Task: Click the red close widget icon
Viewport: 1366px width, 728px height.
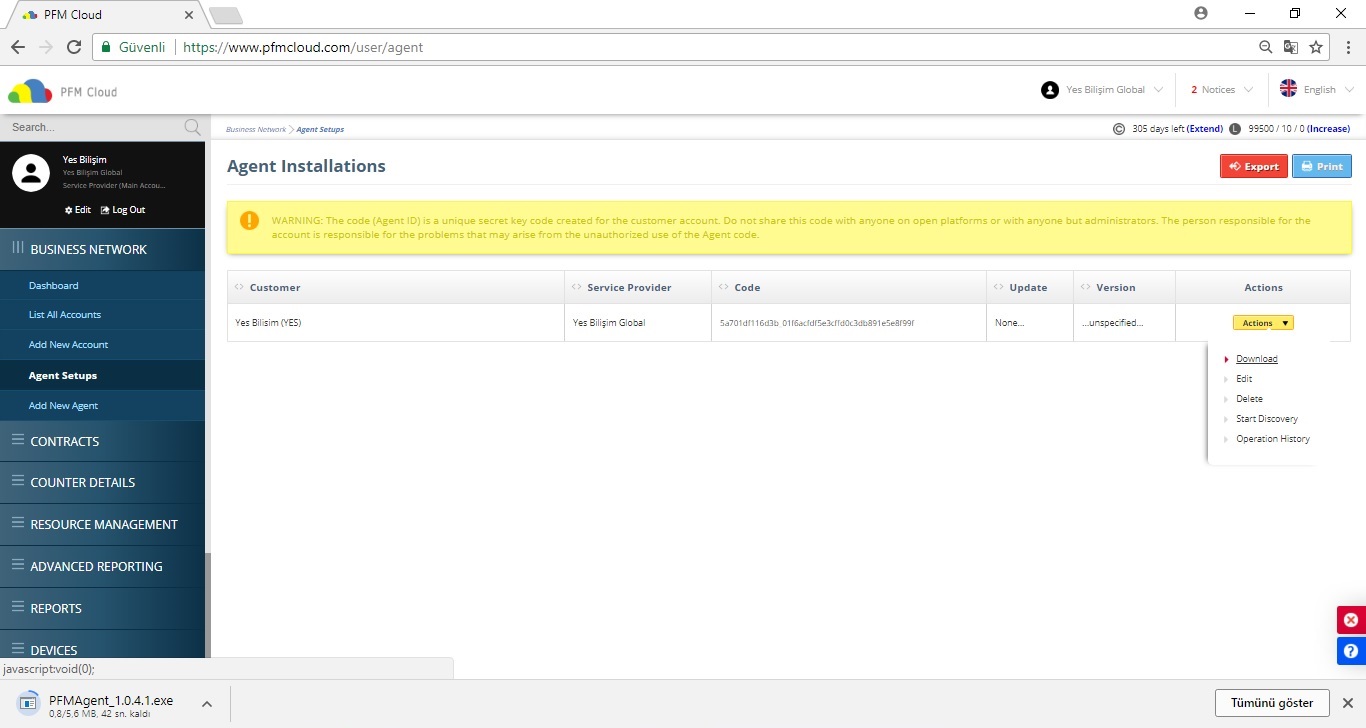Action: [1352, 620]
